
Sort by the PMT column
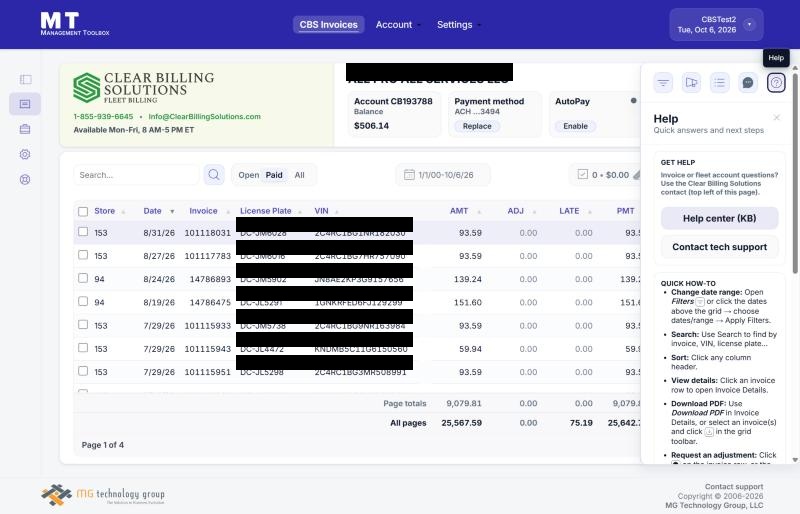[626, 211]
